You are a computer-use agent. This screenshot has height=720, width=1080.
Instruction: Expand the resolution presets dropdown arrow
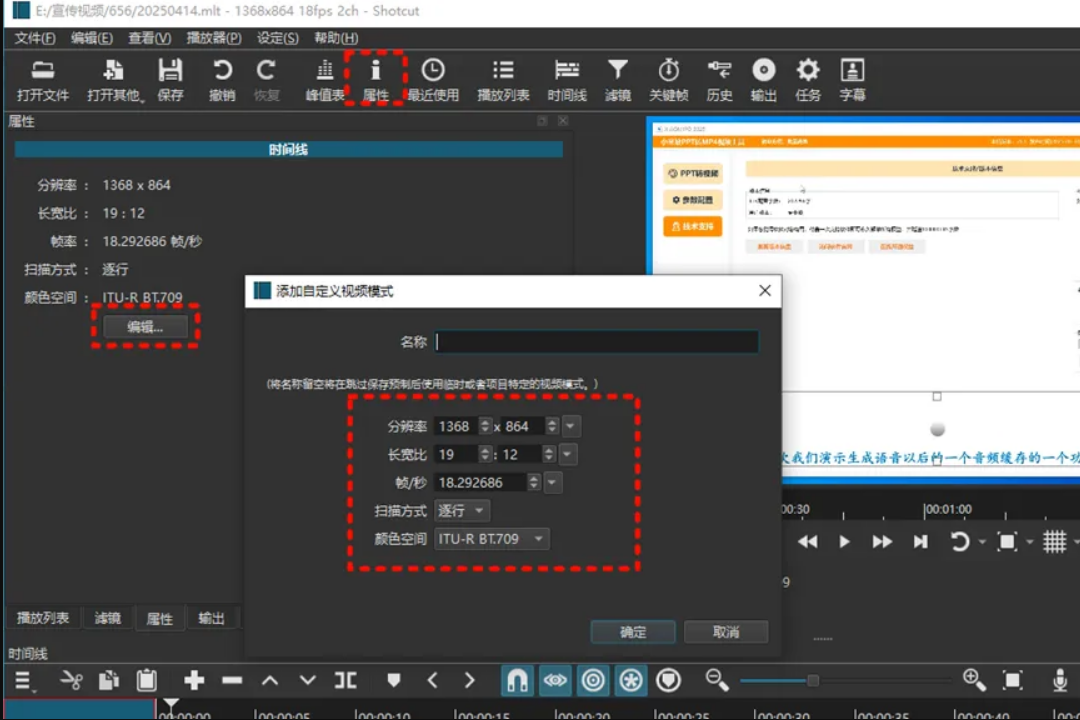point(570,426)
